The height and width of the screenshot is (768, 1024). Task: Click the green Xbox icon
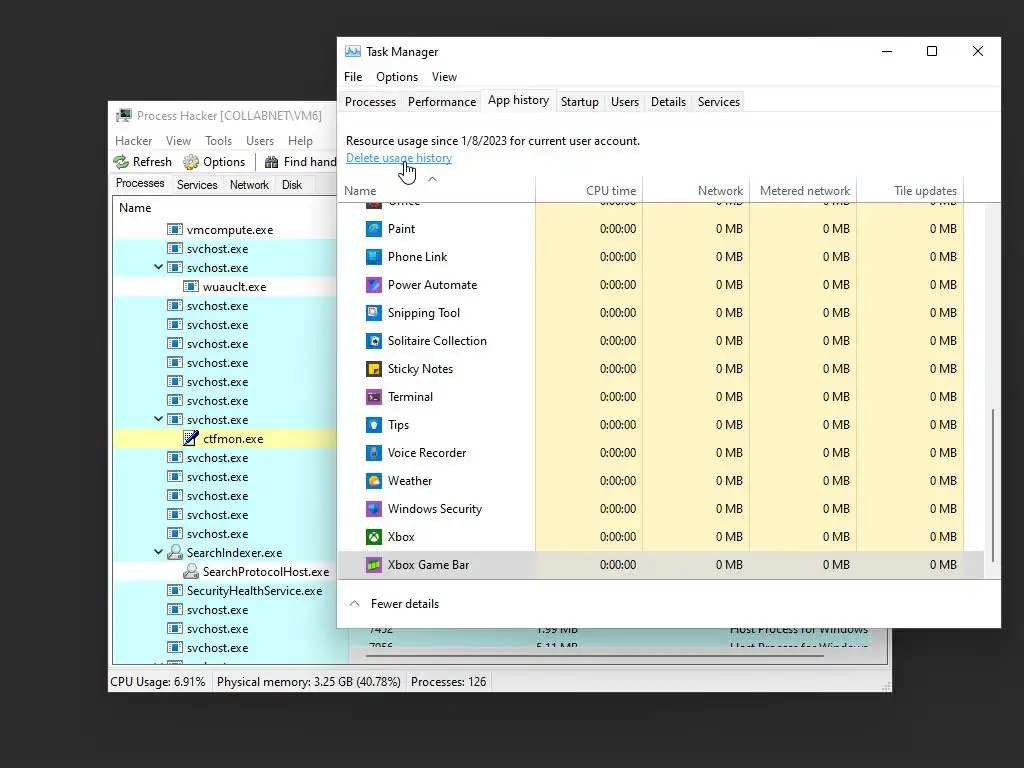[374, 537]
